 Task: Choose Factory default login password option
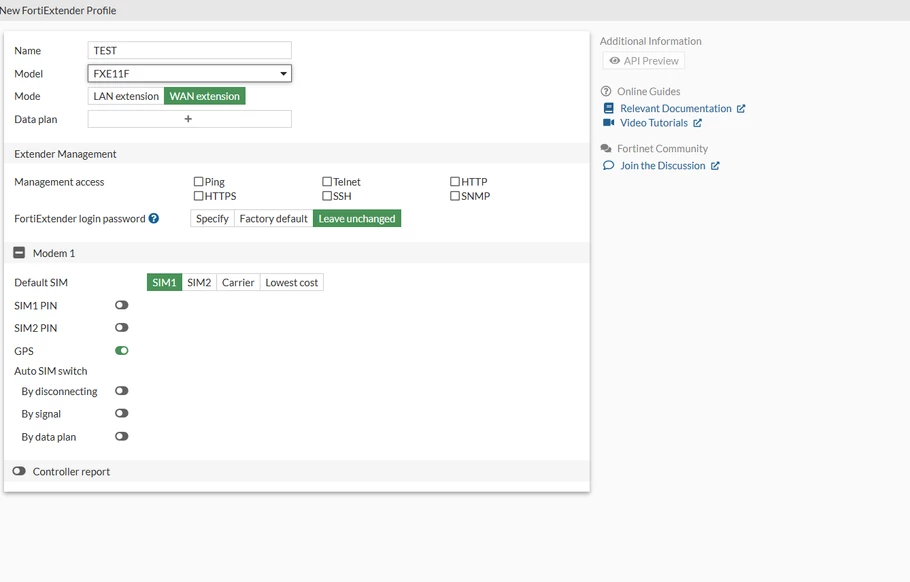pos(273,219)
